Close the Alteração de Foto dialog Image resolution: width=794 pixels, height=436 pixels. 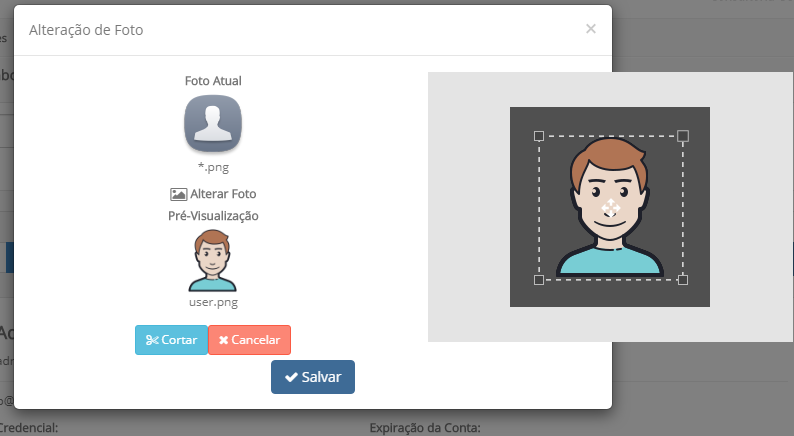point(591,29)
